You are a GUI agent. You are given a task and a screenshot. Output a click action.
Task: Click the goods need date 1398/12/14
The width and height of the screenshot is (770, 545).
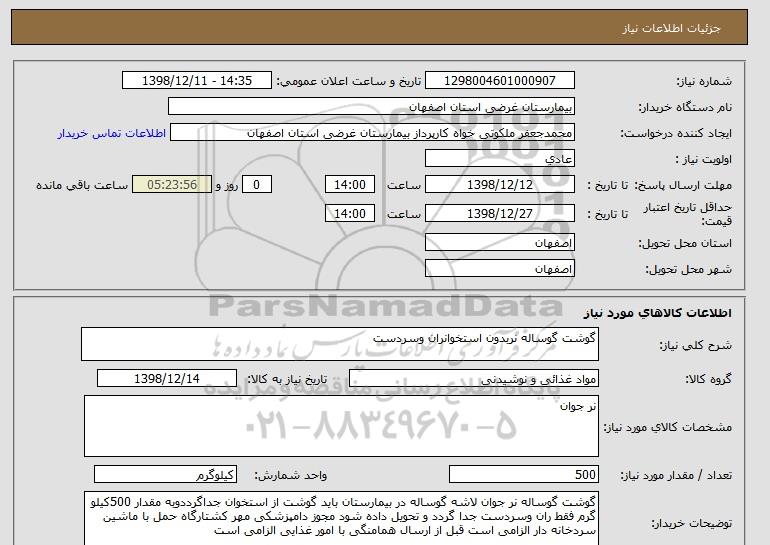(x=167, y=379)
